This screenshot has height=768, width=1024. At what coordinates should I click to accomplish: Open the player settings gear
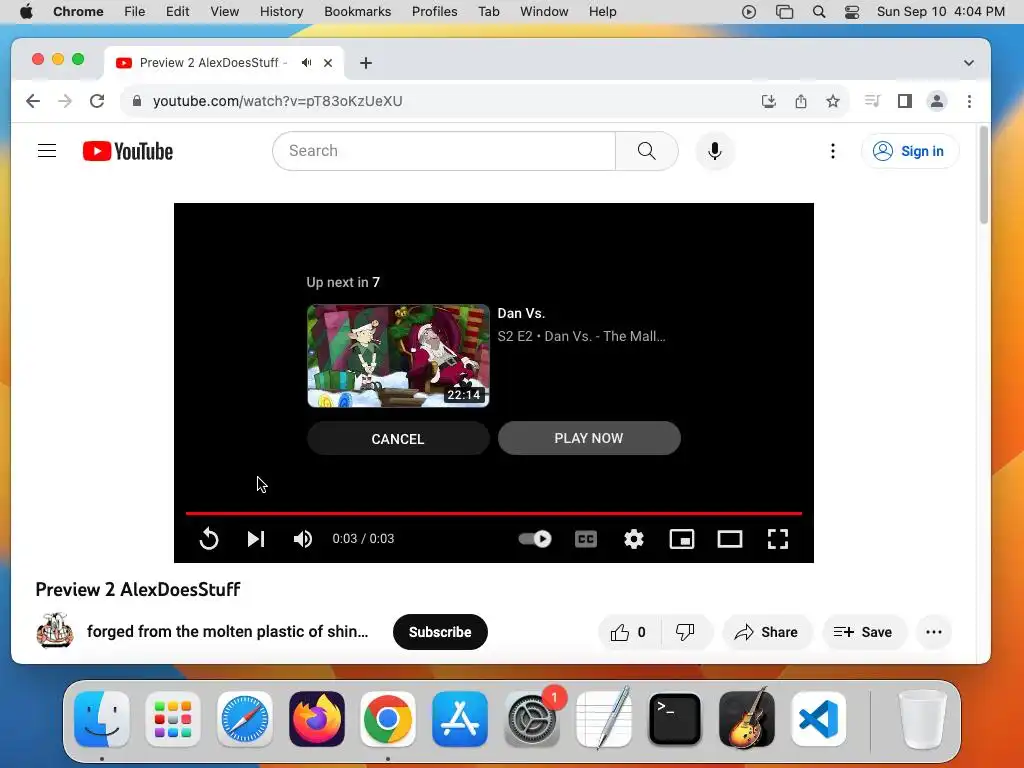pos(633,539)
